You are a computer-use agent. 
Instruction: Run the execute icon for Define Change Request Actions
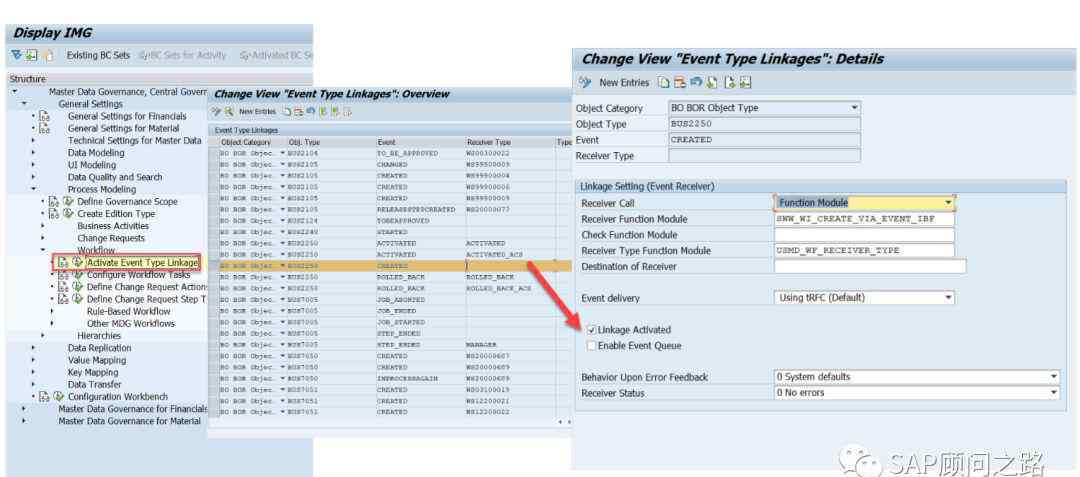pyautogui.click(x=77, y=286)
